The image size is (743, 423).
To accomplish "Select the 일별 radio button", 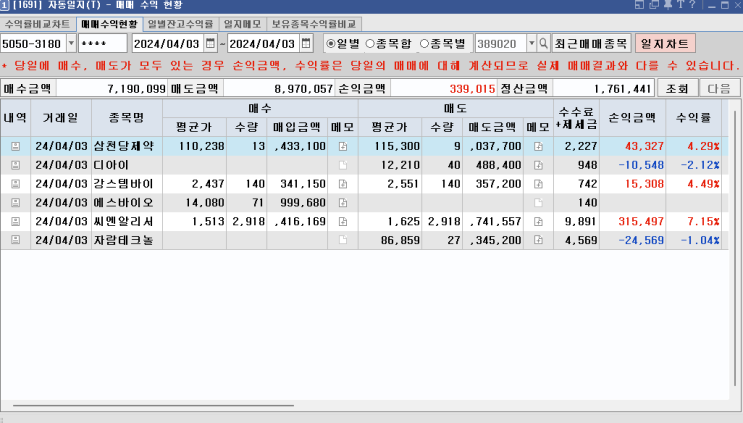I will 331,44.
